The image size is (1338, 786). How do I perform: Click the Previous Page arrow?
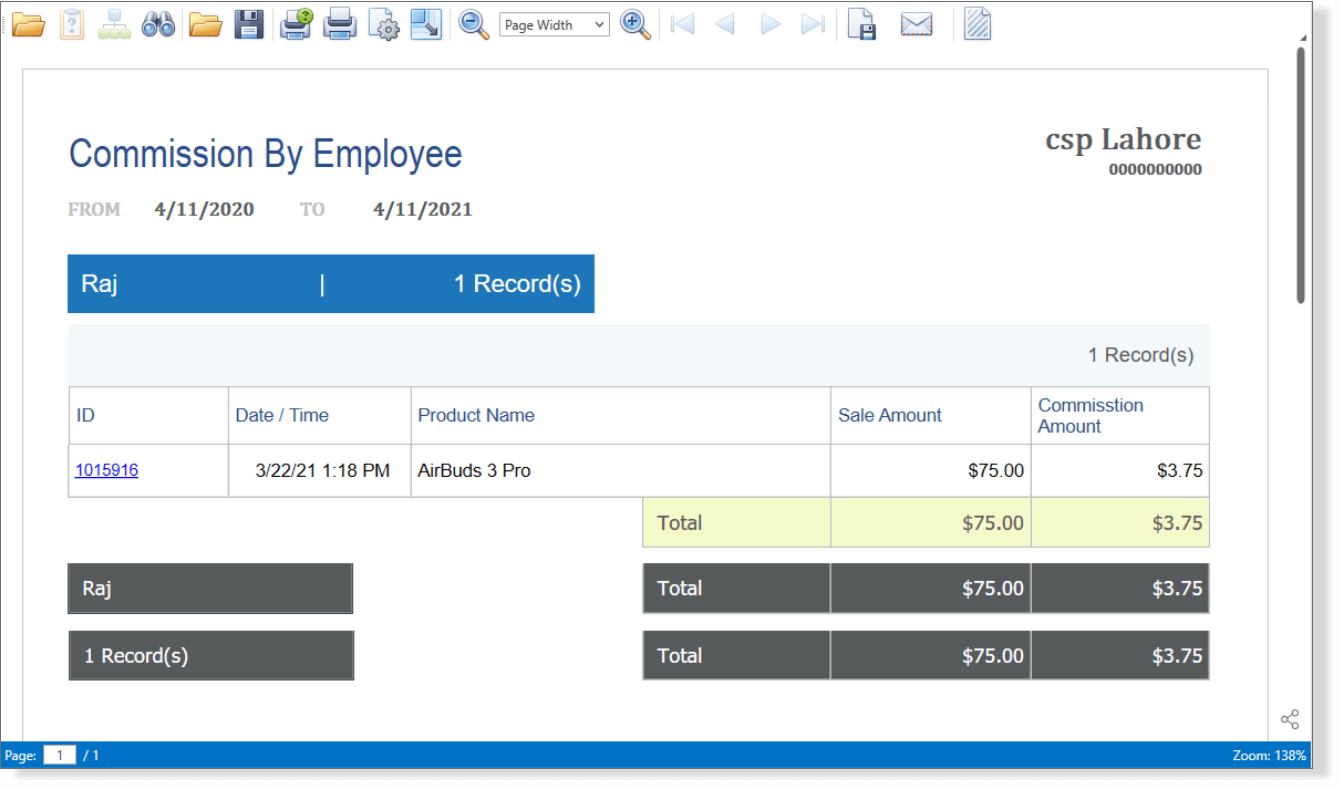726,24
